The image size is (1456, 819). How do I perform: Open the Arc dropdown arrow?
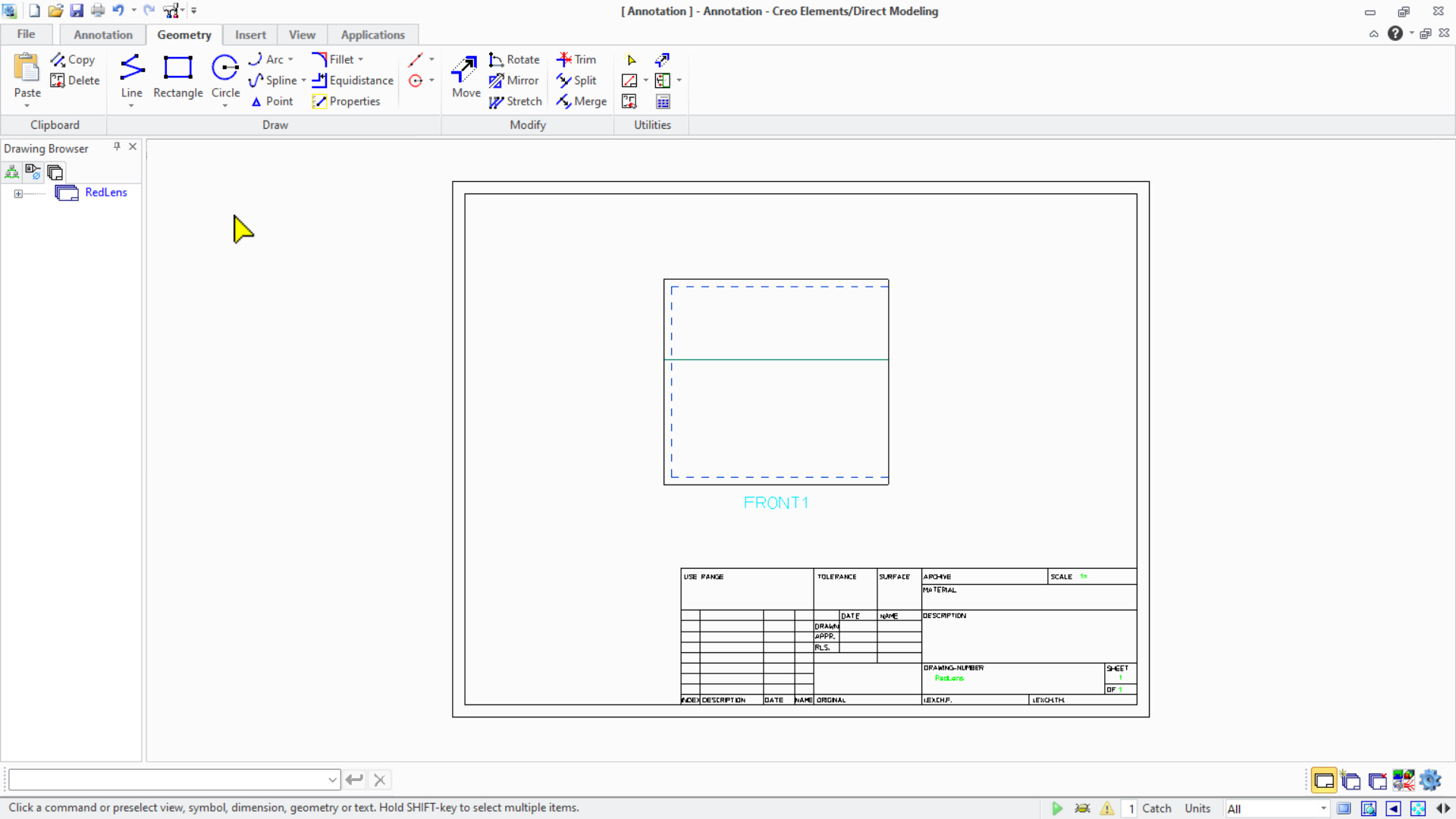click(x=290, y=59)
